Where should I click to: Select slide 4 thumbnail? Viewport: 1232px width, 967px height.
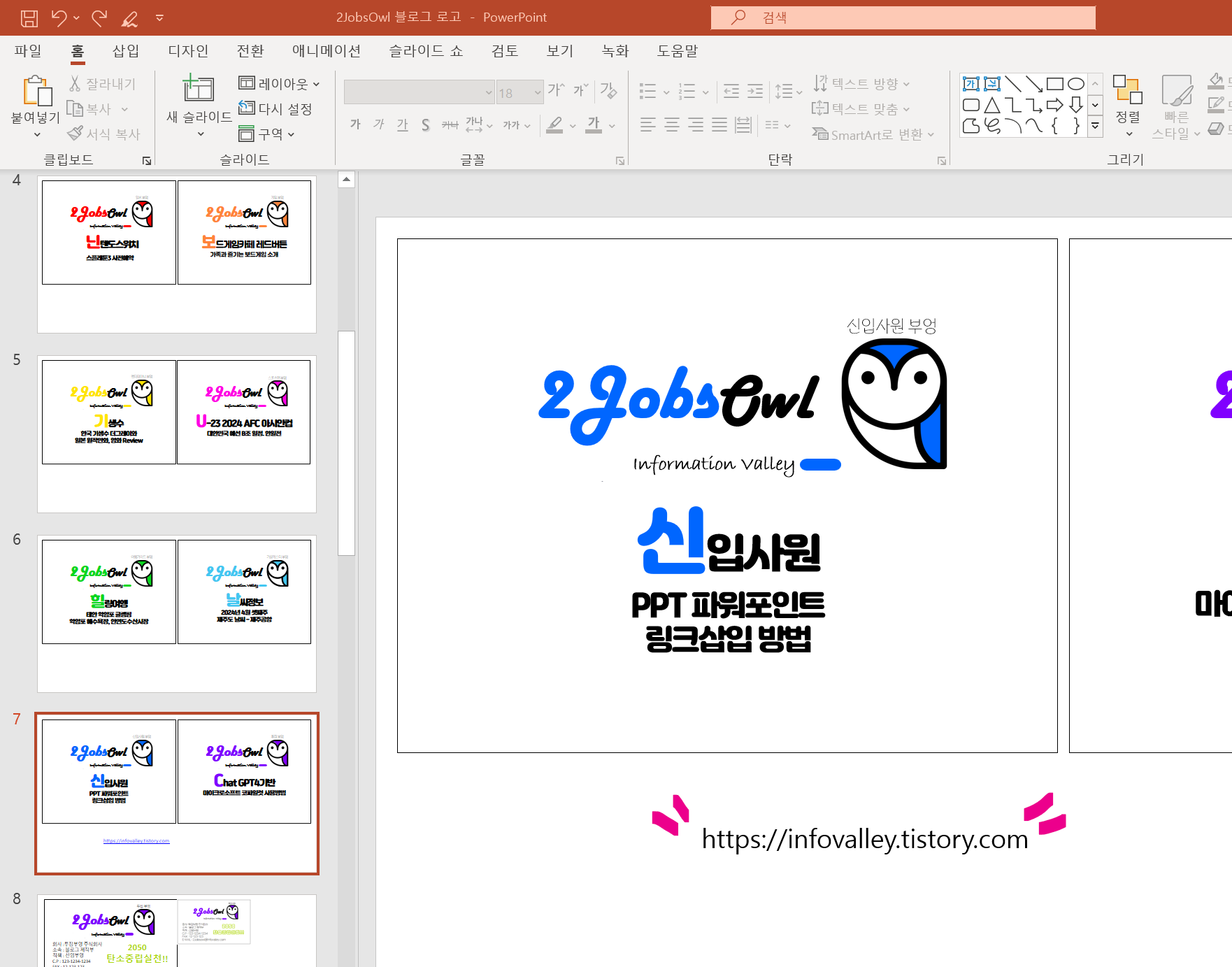point(177,255)
